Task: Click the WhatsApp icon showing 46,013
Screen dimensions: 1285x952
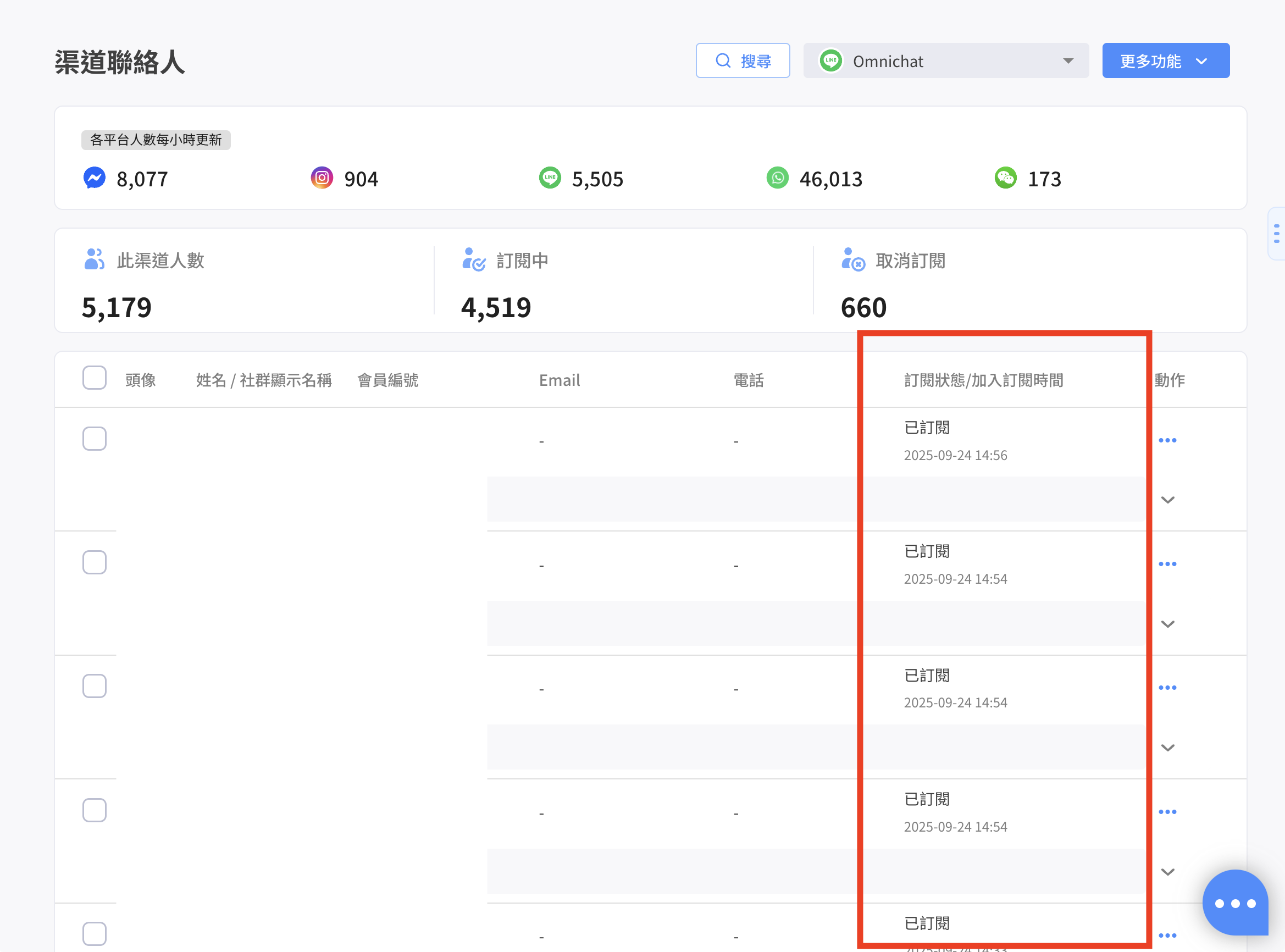Action: click(777, 178)
